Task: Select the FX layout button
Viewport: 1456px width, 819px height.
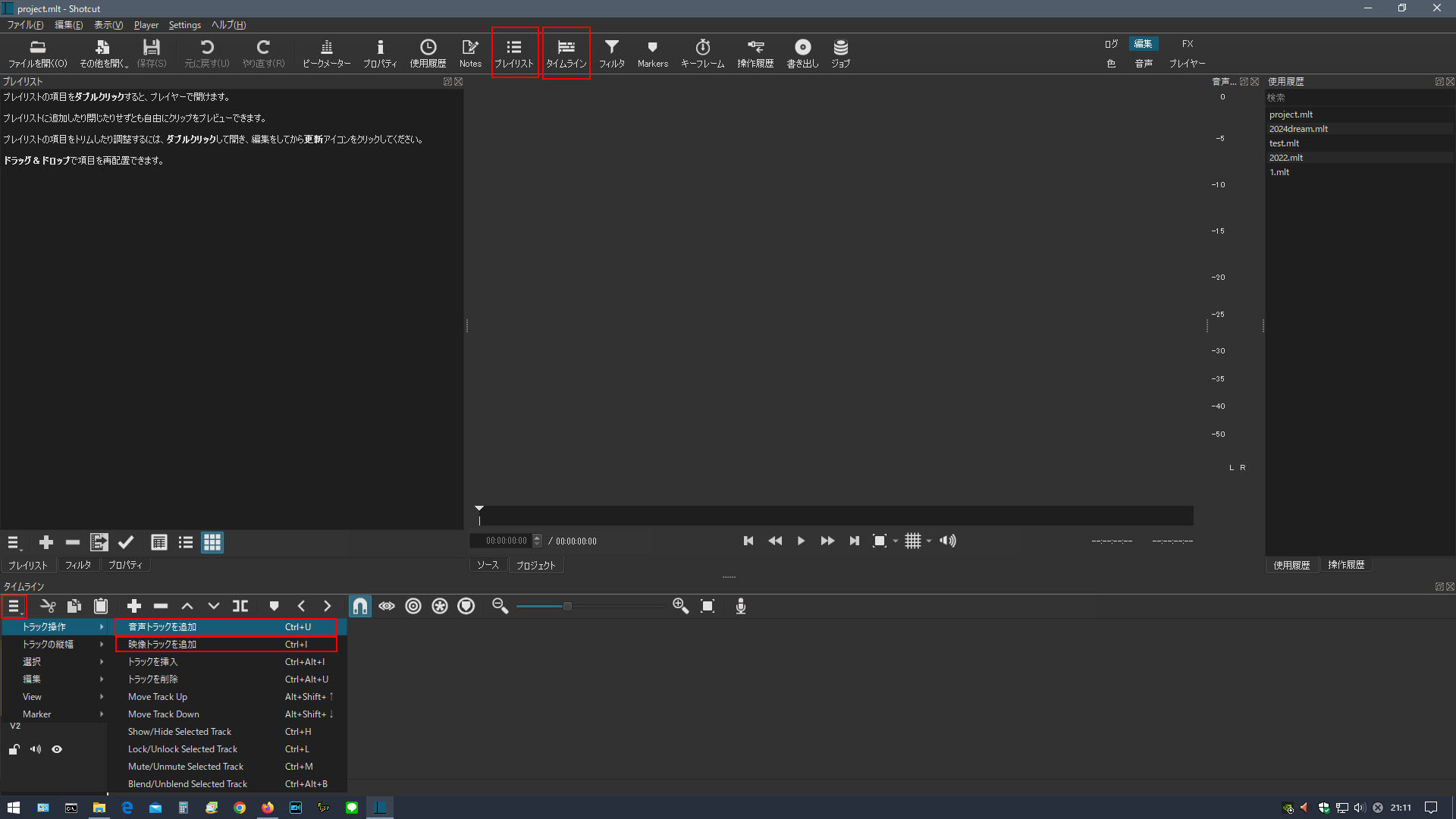Action: tap(1187, 44)
